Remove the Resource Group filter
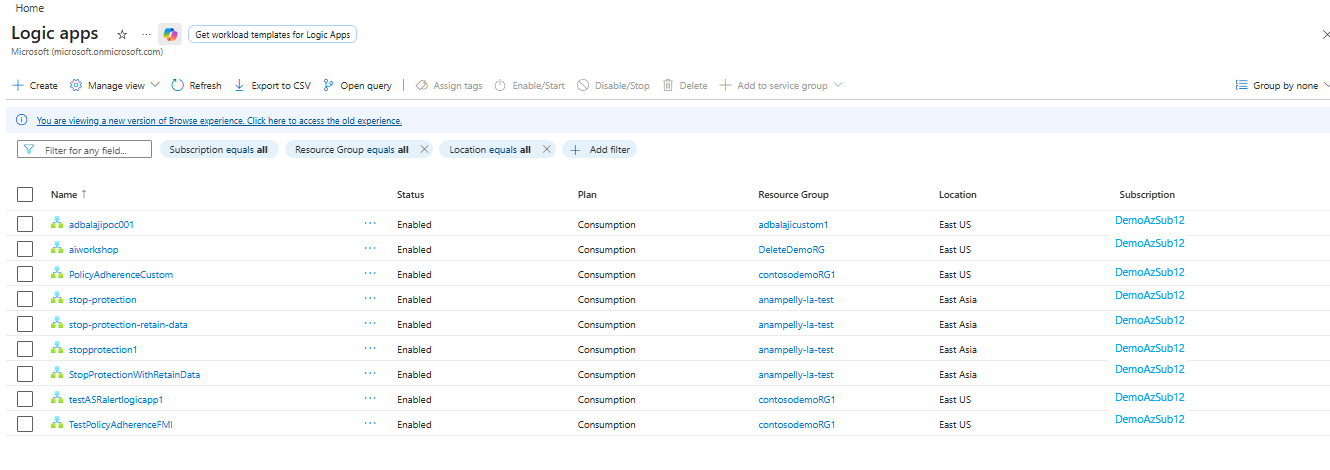 [x=424, y=149]
